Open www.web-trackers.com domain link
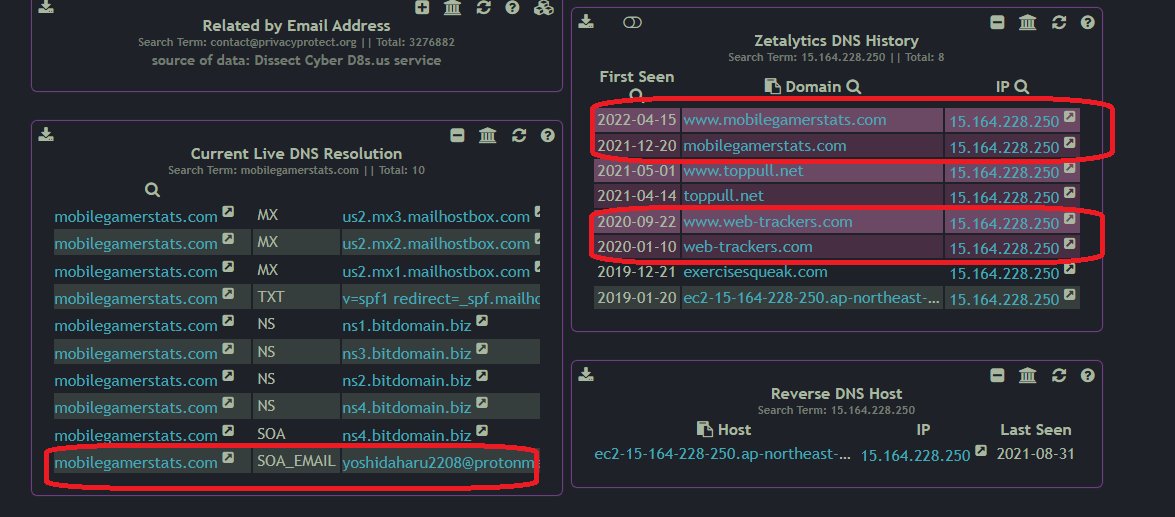The image size is (1175, 517). point(767,222)
